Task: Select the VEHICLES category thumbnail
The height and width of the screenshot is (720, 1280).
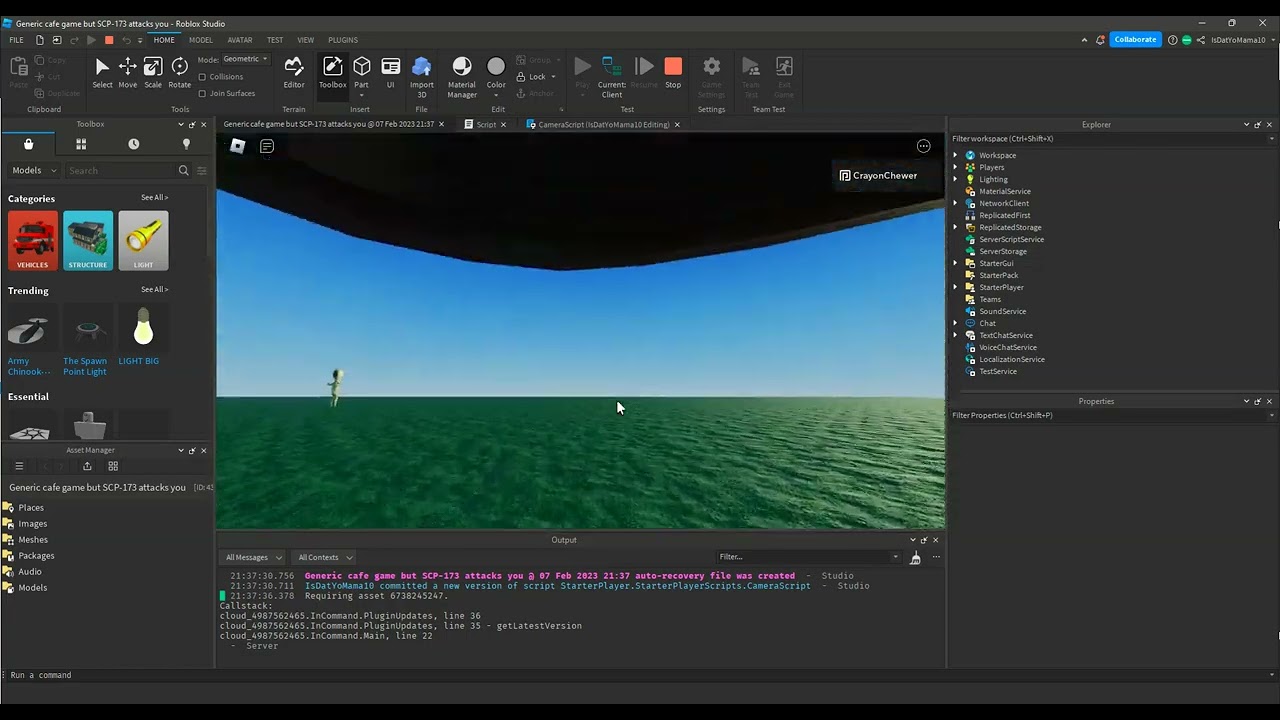Action: point(33,241)
